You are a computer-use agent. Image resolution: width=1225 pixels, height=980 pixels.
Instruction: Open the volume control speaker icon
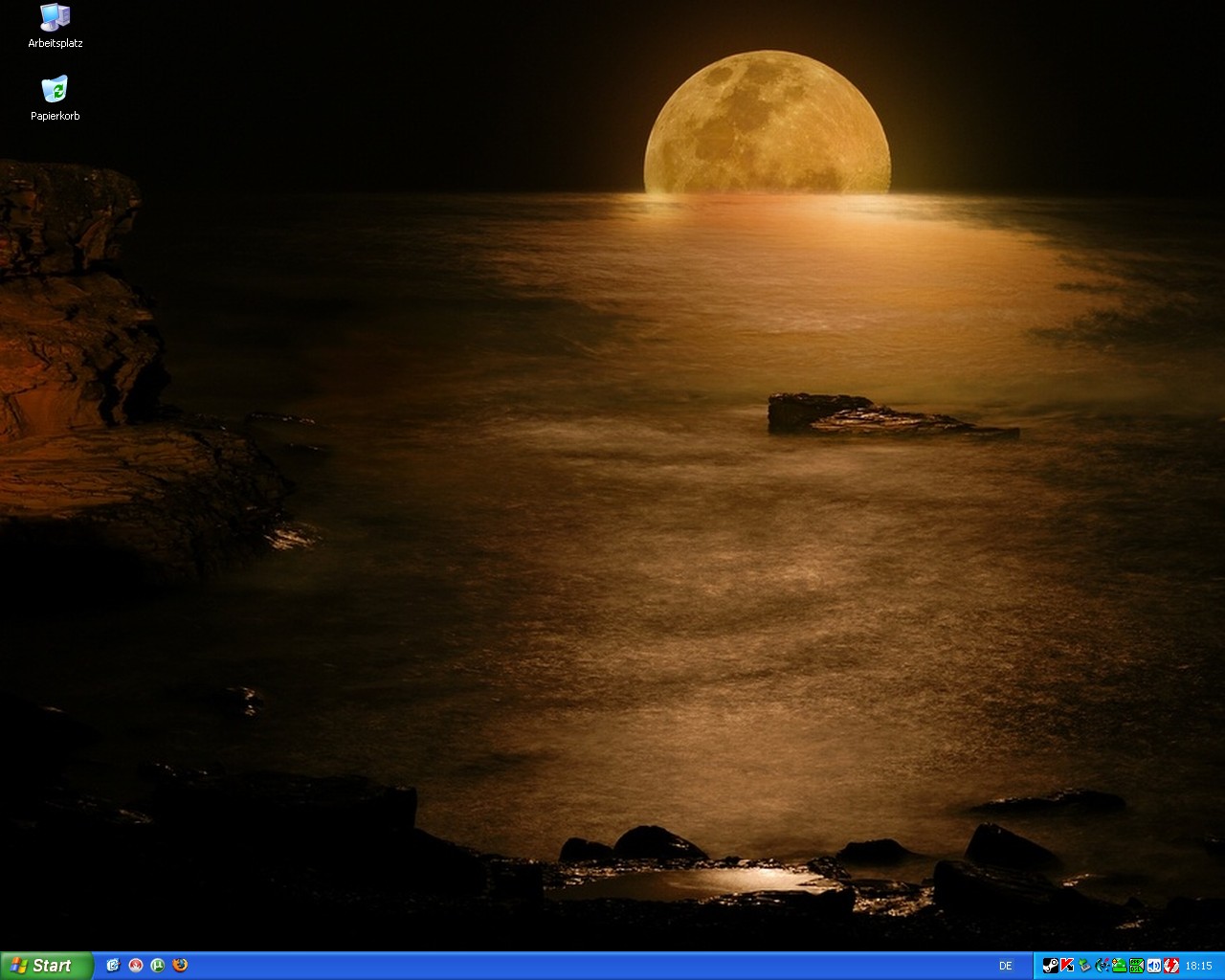coord(1153,967)
